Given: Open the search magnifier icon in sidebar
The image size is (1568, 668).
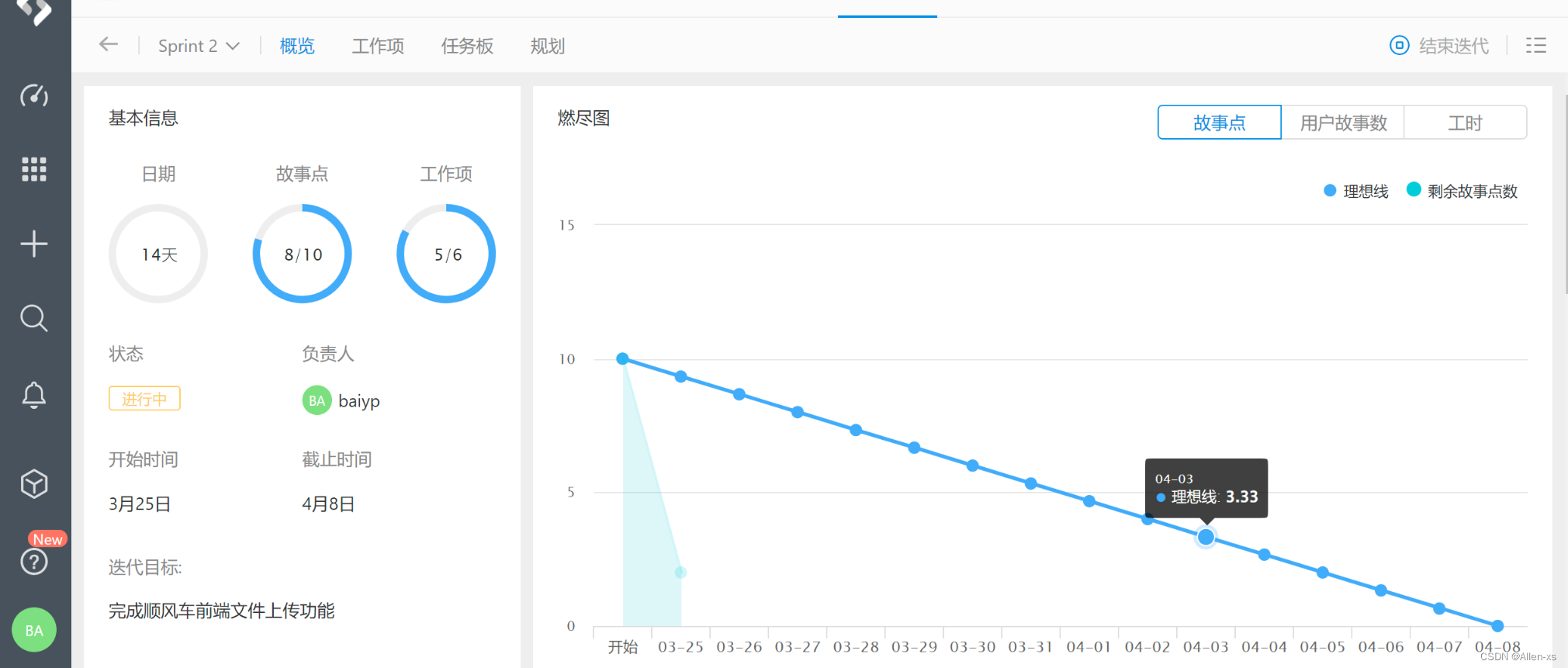Looking at the screenshot, I should pyautogui.click(x=34, y=318).
